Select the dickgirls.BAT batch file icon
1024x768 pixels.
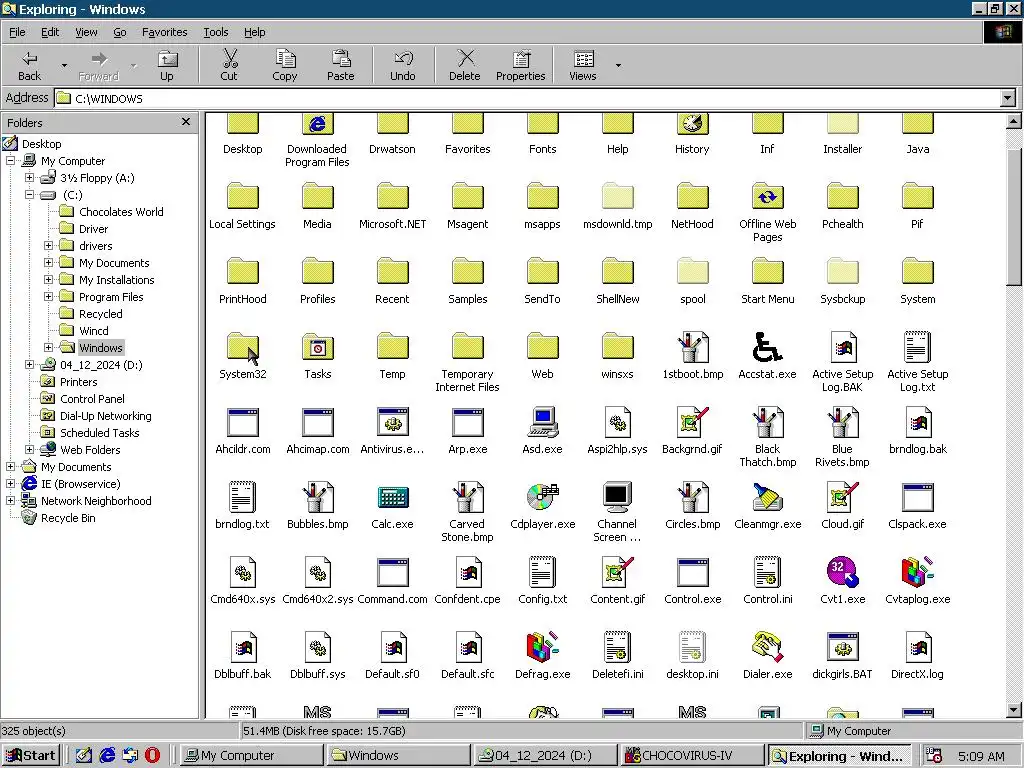(x=842, y=648)
